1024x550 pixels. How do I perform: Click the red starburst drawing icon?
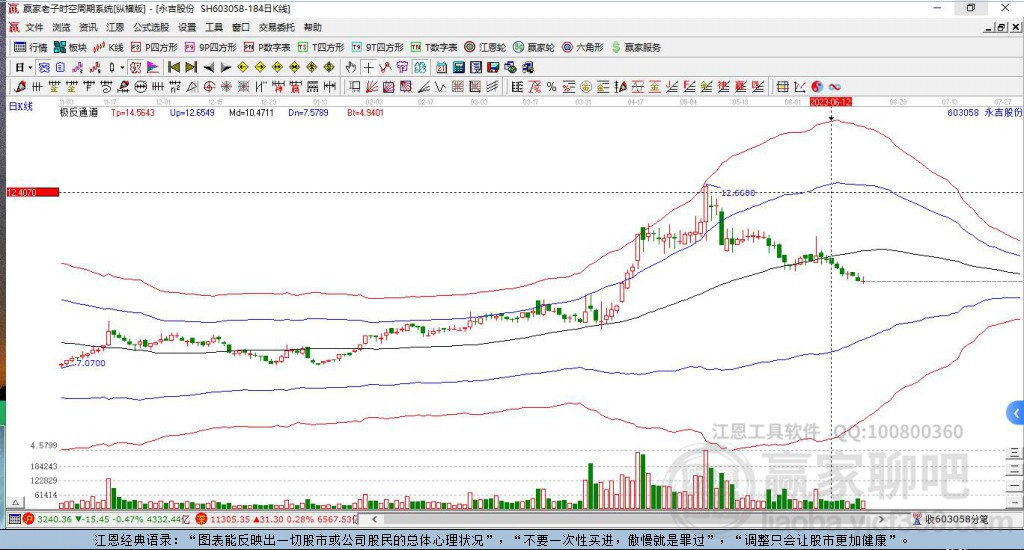coord(226,86)
